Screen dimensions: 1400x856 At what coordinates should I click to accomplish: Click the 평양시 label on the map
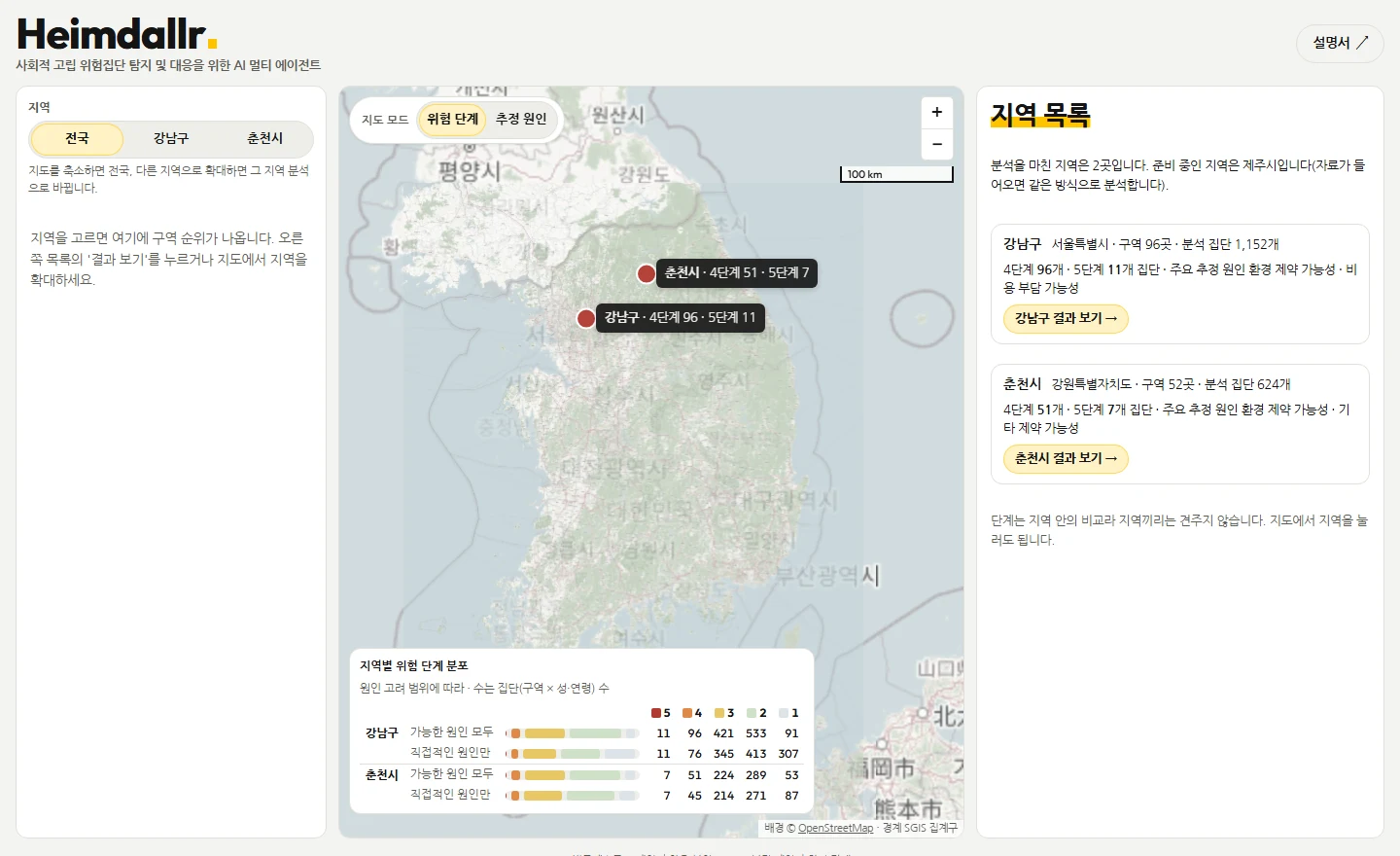pos(470,172)
